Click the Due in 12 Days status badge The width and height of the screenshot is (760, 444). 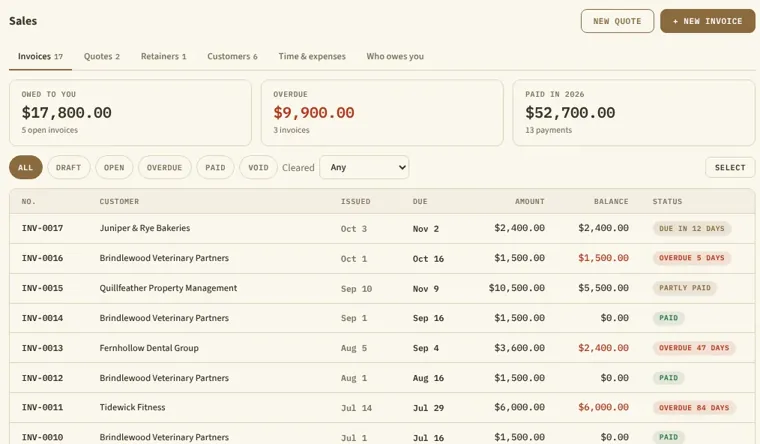coord(692,228)
